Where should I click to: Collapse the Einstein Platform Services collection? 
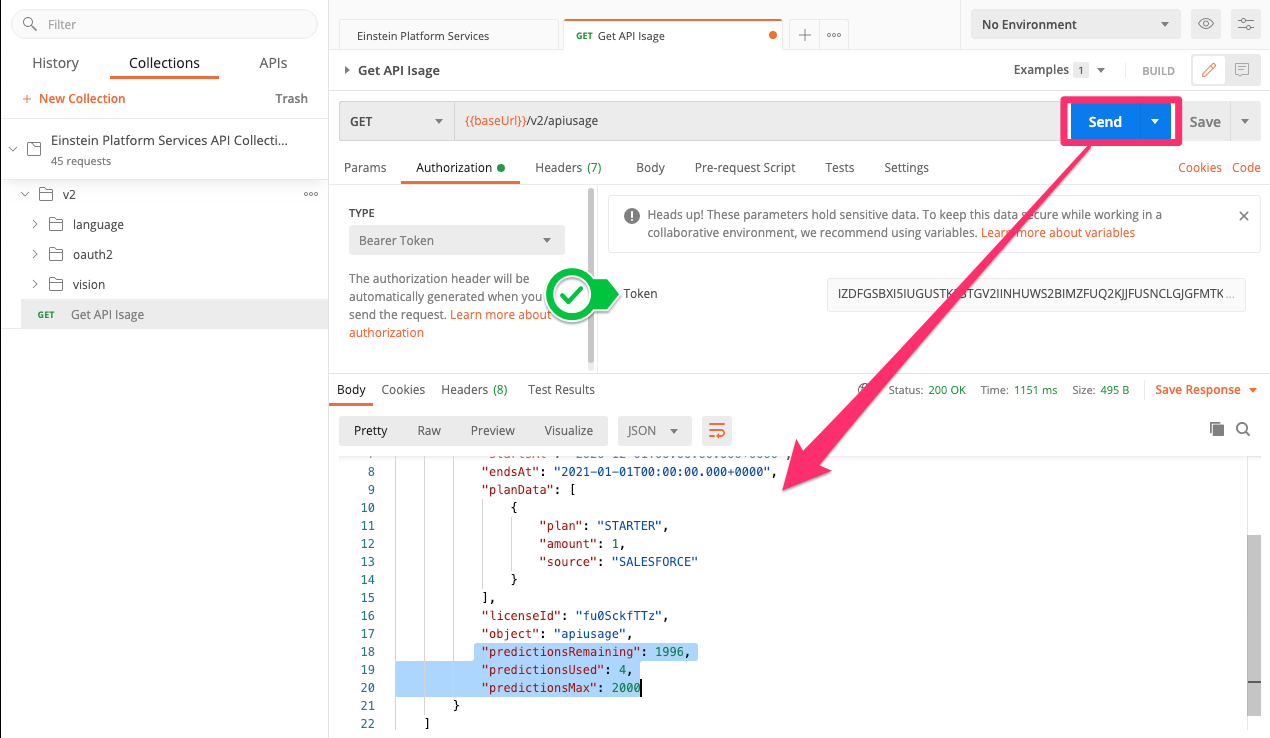click(x=13, y=149)
